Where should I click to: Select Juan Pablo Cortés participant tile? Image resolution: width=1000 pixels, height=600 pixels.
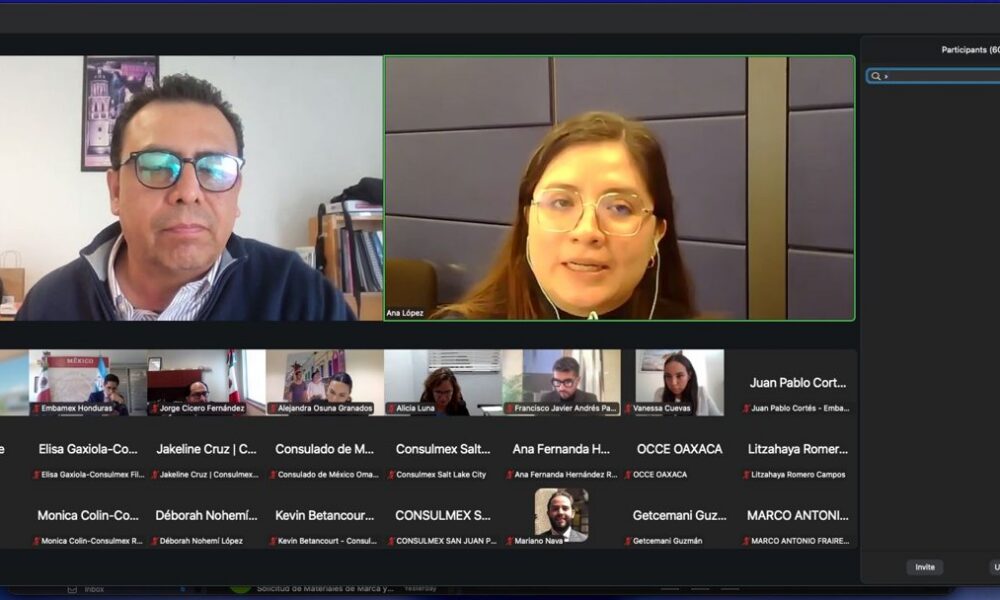pos(798,383)
